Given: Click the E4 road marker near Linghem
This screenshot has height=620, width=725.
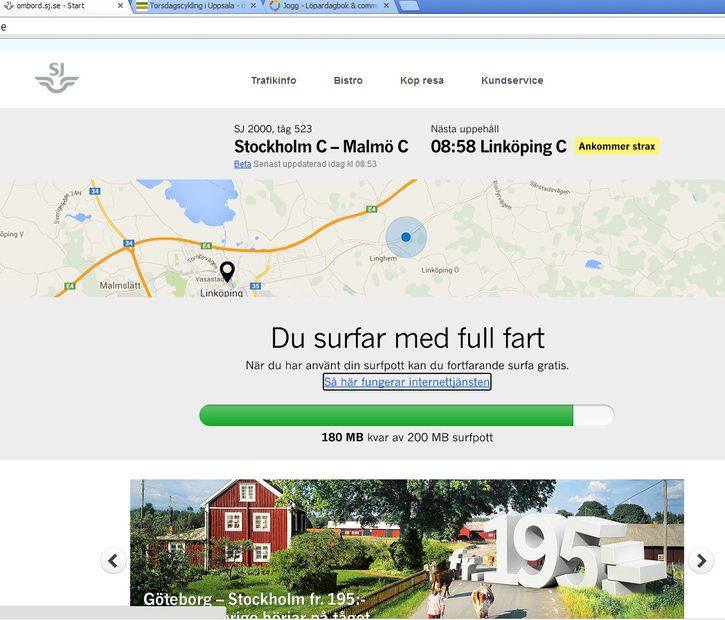Looking at the screenshot, I should pyautogui.click(x=371, y=209).
